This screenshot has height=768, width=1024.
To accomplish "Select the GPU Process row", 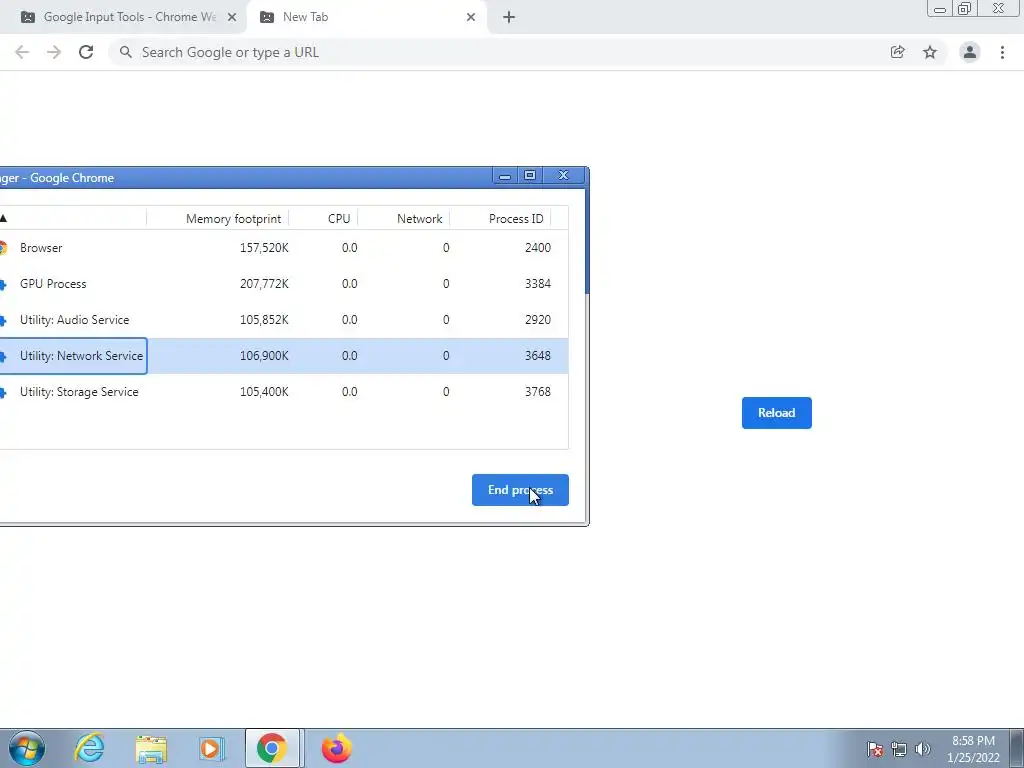I will (x=283, y=283).
